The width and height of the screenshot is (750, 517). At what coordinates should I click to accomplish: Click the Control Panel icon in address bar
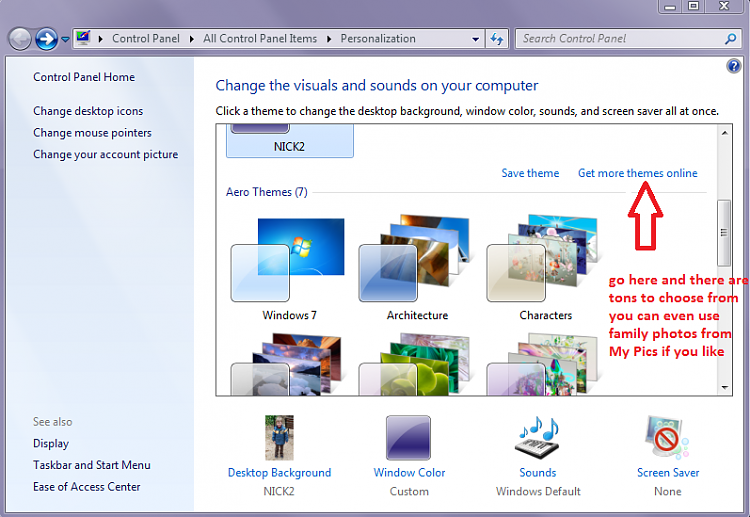click(83, 38)
